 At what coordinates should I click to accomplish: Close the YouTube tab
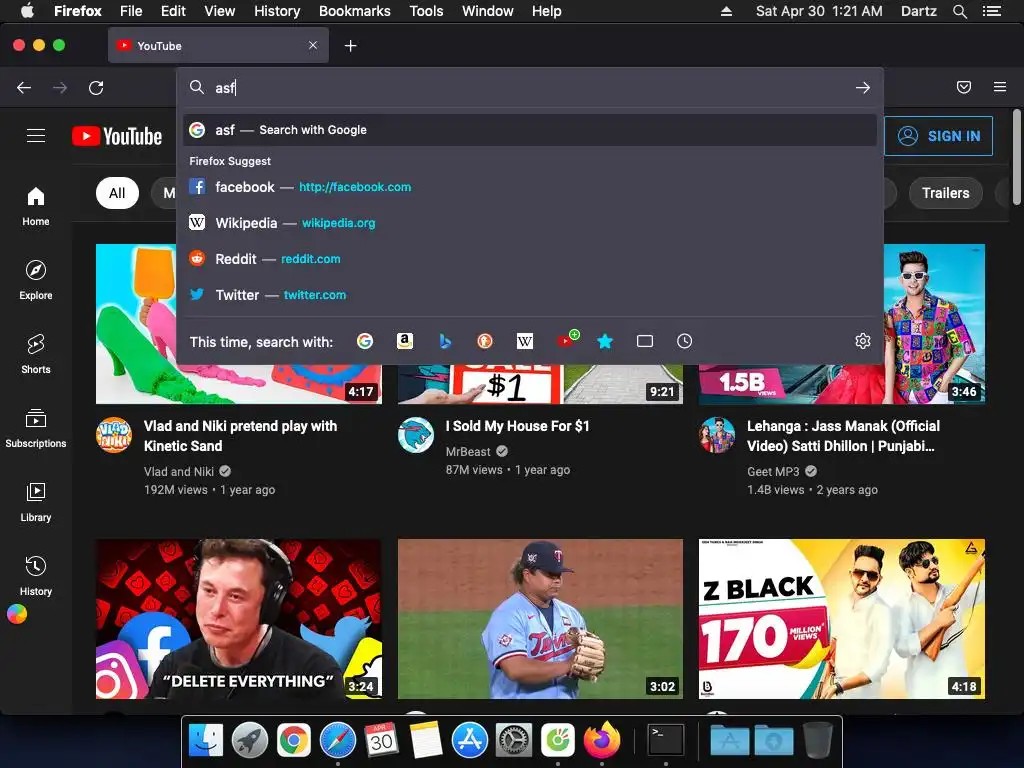coord(313,45)
